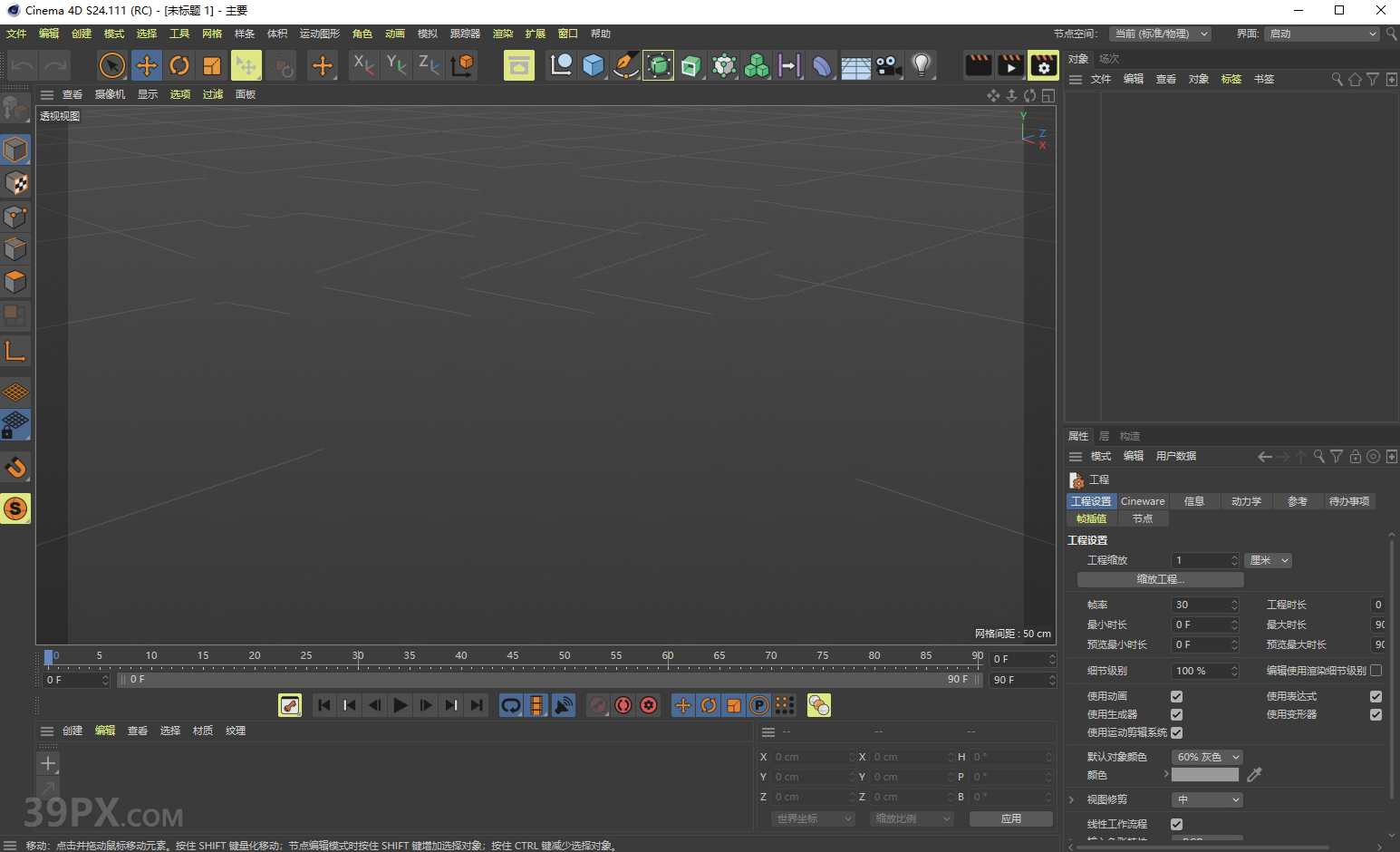Add a Cube primitive object
Screen dimensions: 1400x852
[594, 65]
